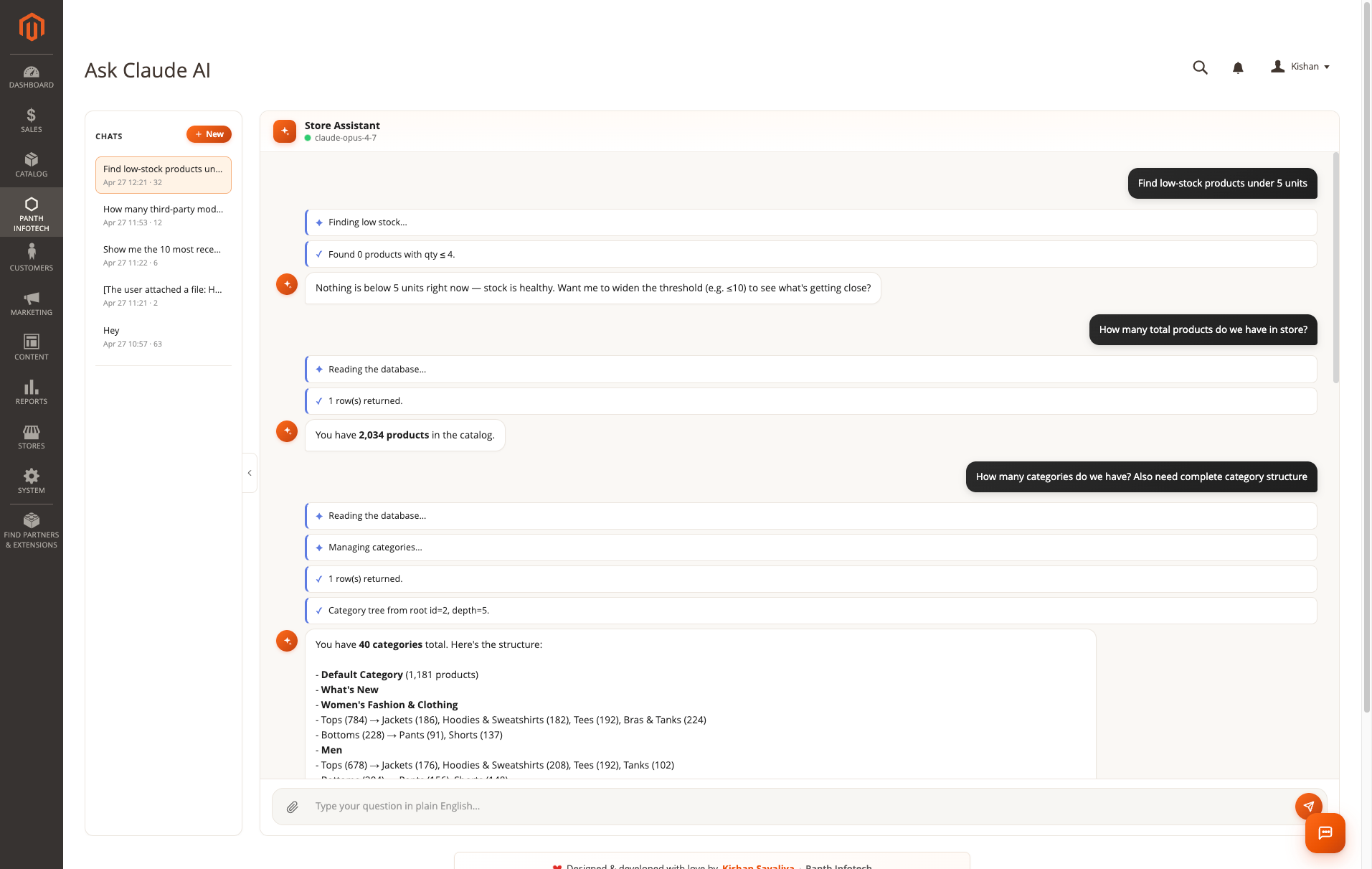Click the 'Managing categories...' step
Viewport: 1372px width, 869px height.
point(811,548)
